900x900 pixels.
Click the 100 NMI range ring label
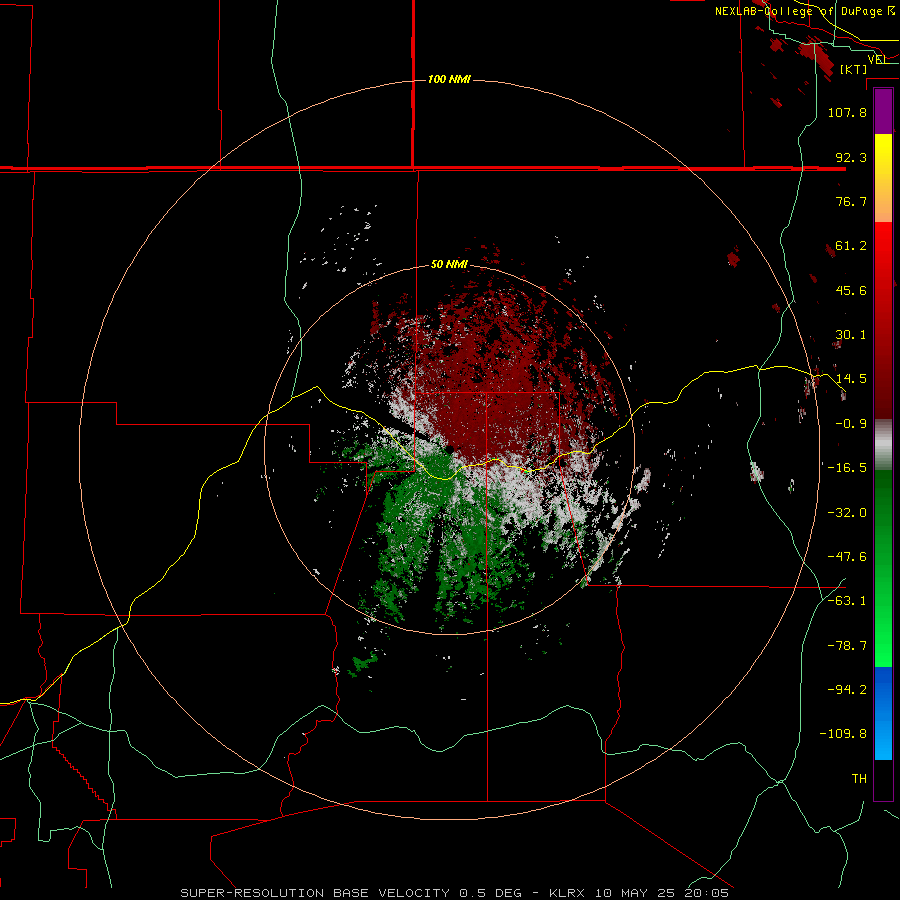pos(449,79)
